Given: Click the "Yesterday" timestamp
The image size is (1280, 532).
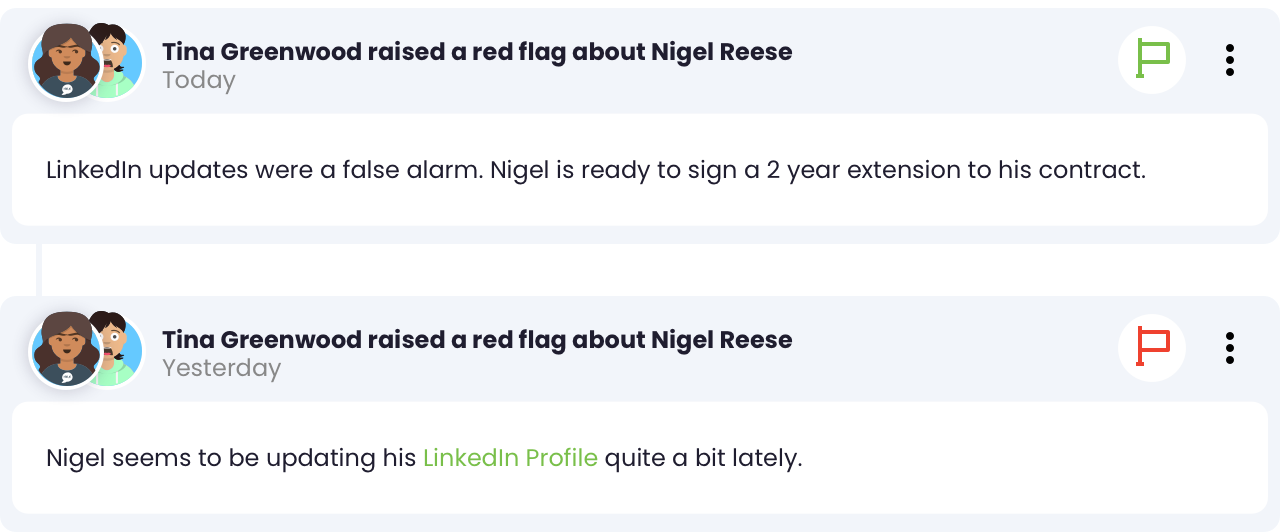Looking at the screenshot, I should [x=221, y=368].
